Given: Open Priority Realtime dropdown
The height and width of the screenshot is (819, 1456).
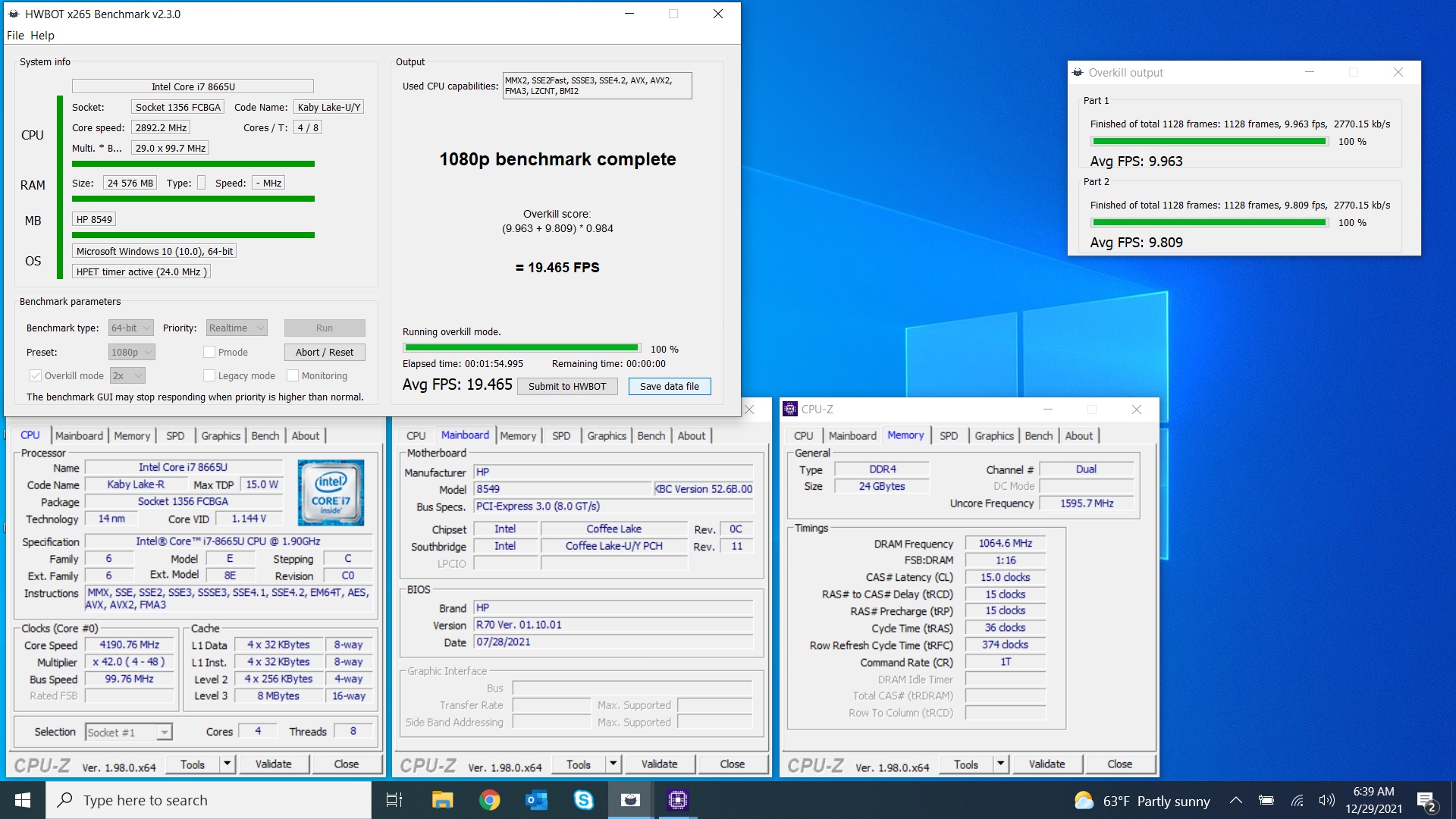Looking at the screenshot, I should click(x=237, y=328).
